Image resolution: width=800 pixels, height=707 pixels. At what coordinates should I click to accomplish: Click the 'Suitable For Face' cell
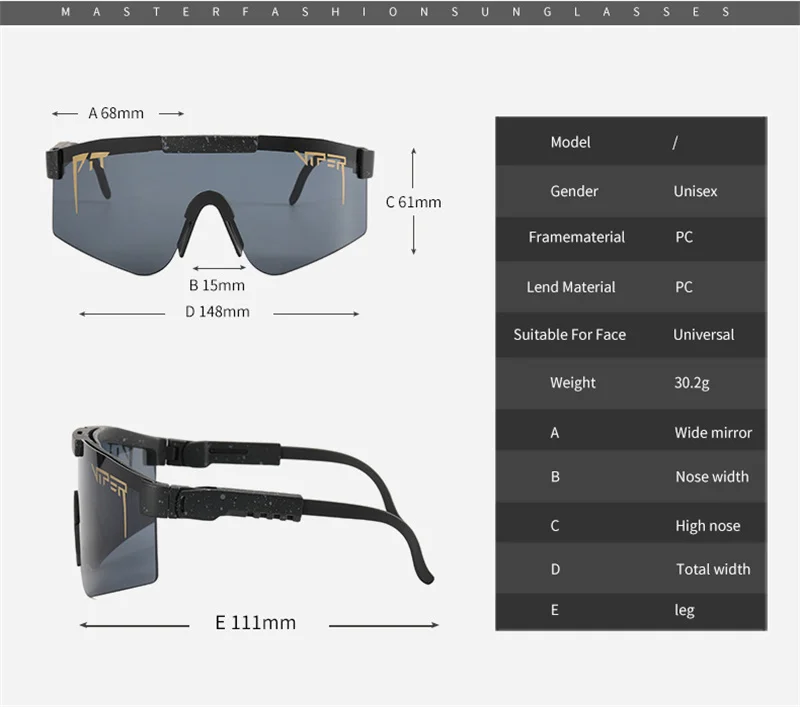coord(569,335)
